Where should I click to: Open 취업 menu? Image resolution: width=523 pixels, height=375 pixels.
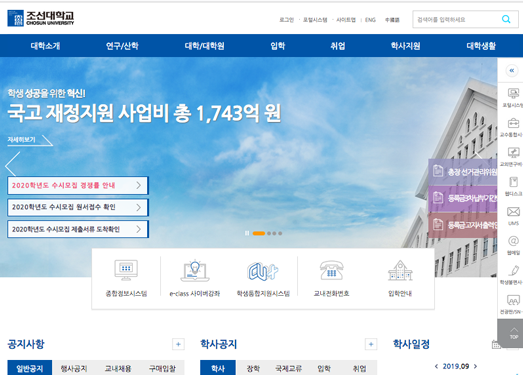pyautogui.click(x=338, y=46)
